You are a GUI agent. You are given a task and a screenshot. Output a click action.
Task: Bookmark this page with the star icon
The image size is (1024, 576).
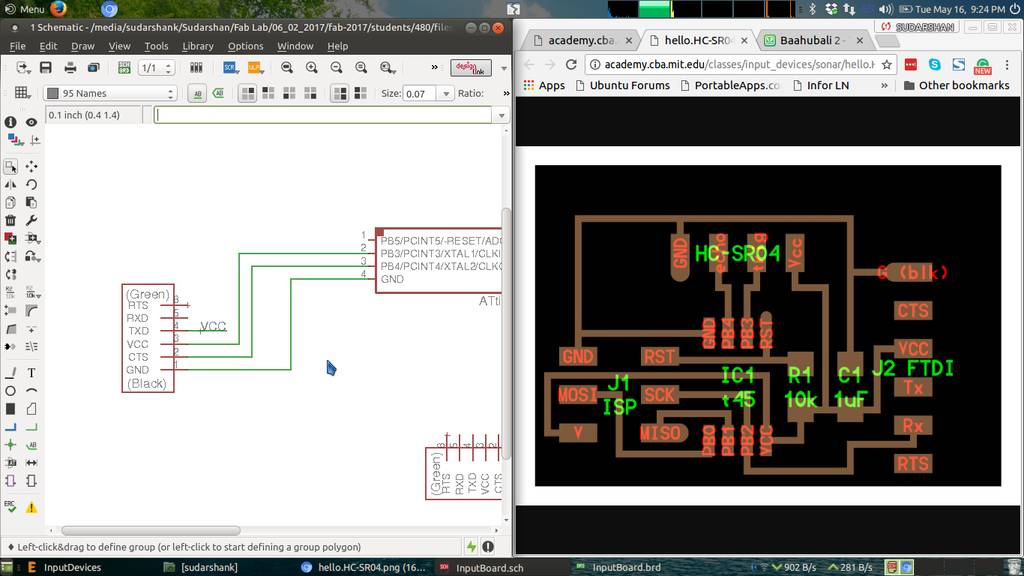tap(886, 64)
